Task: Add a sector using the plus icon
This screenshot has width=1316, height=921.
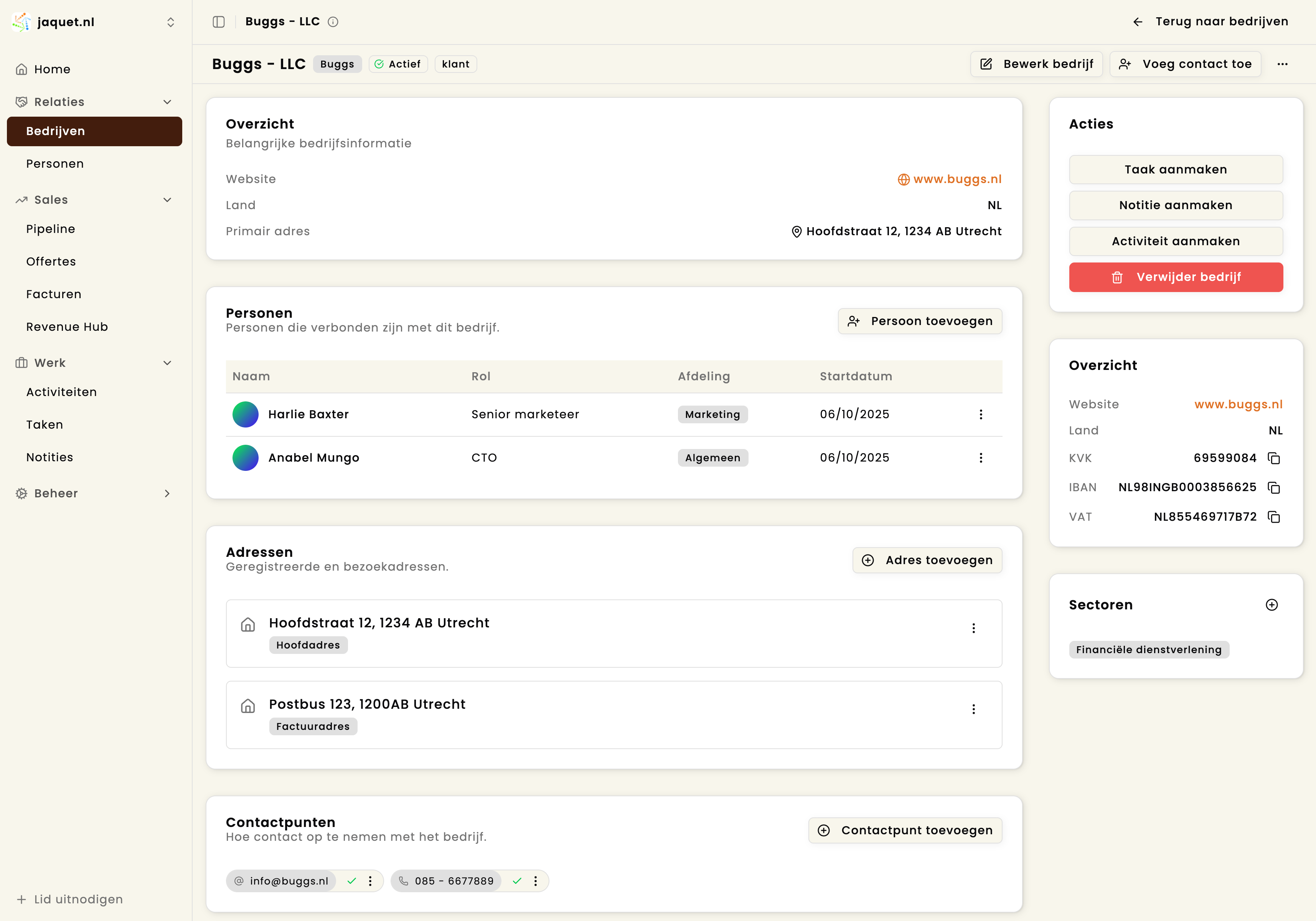Action: click(x=1272, y=605)
